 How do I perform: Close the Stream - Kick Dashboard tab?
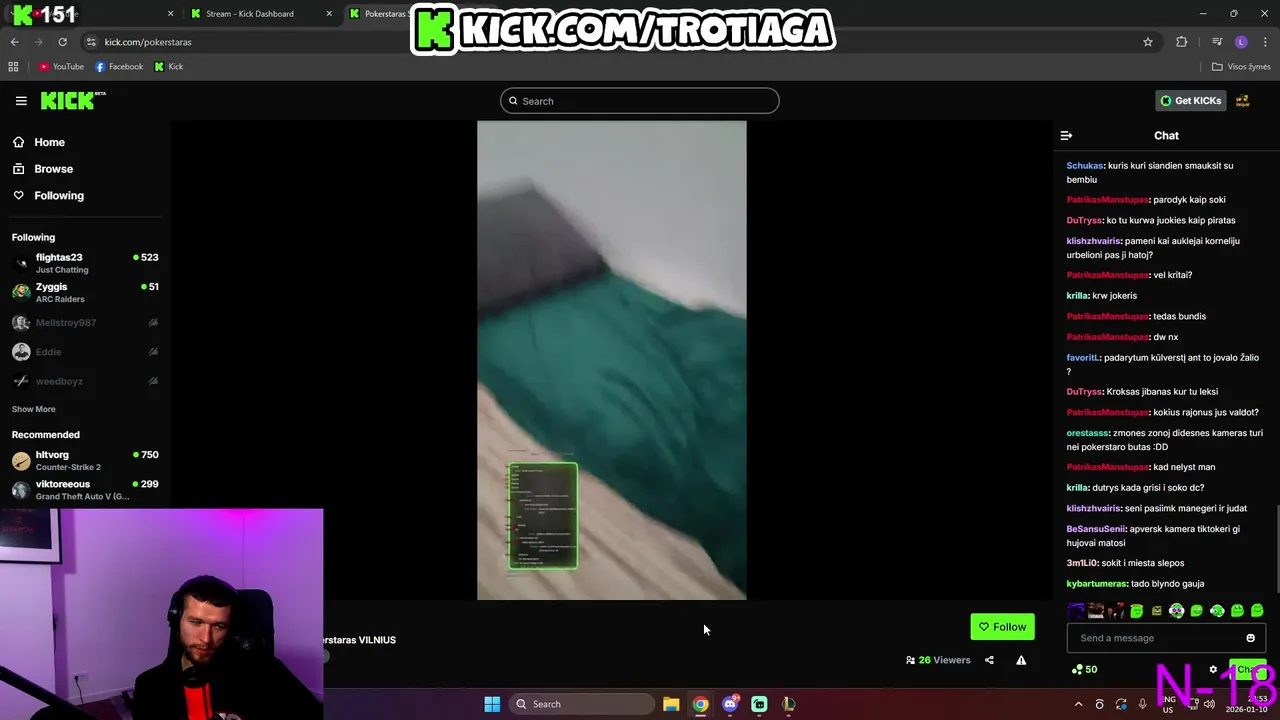(330, 14)
